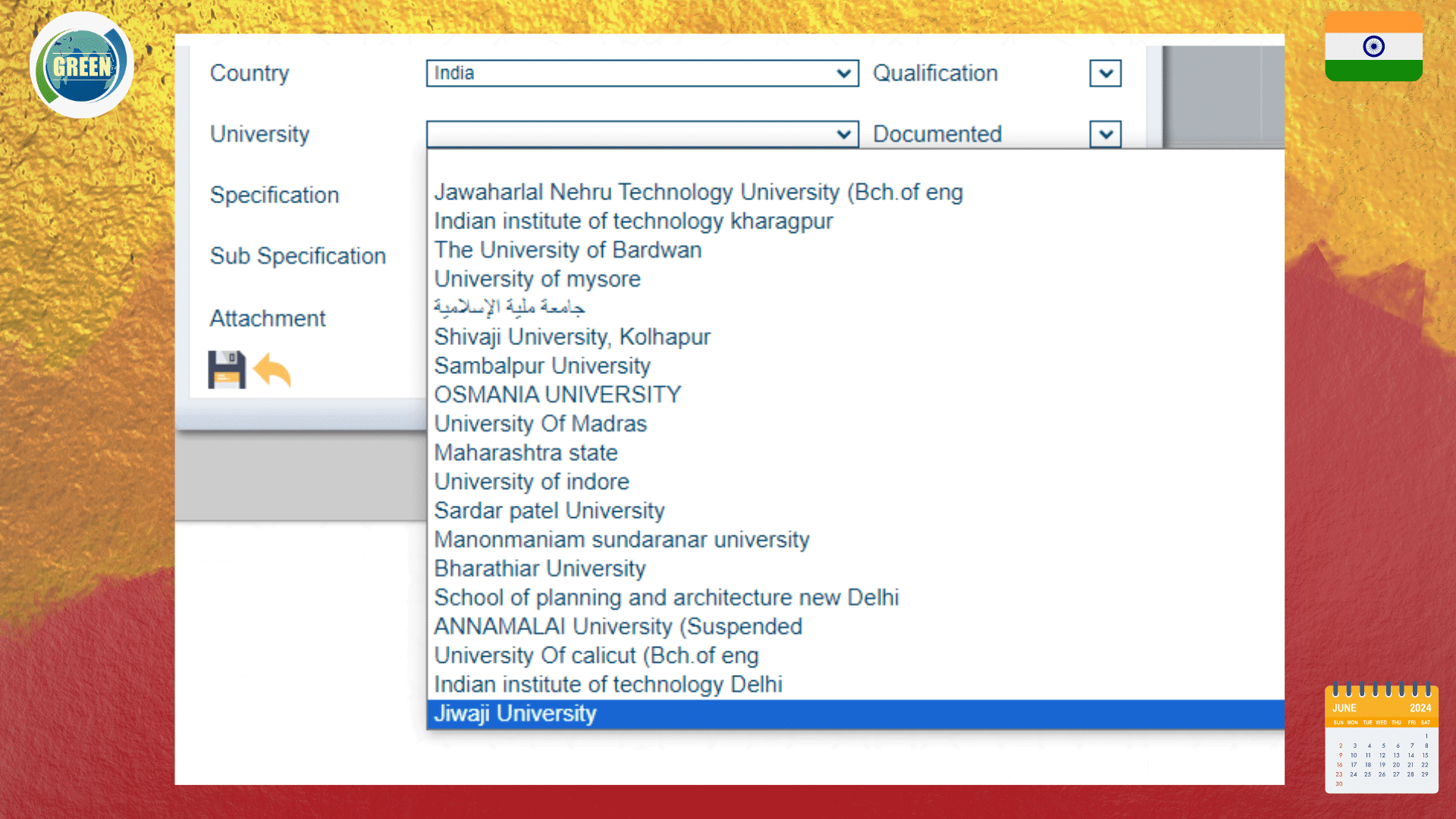The width and height of the screenshot is (1456, 819).
Task: Choose Indian institute of technology kharagpur
Action: (x=633, y=221)
